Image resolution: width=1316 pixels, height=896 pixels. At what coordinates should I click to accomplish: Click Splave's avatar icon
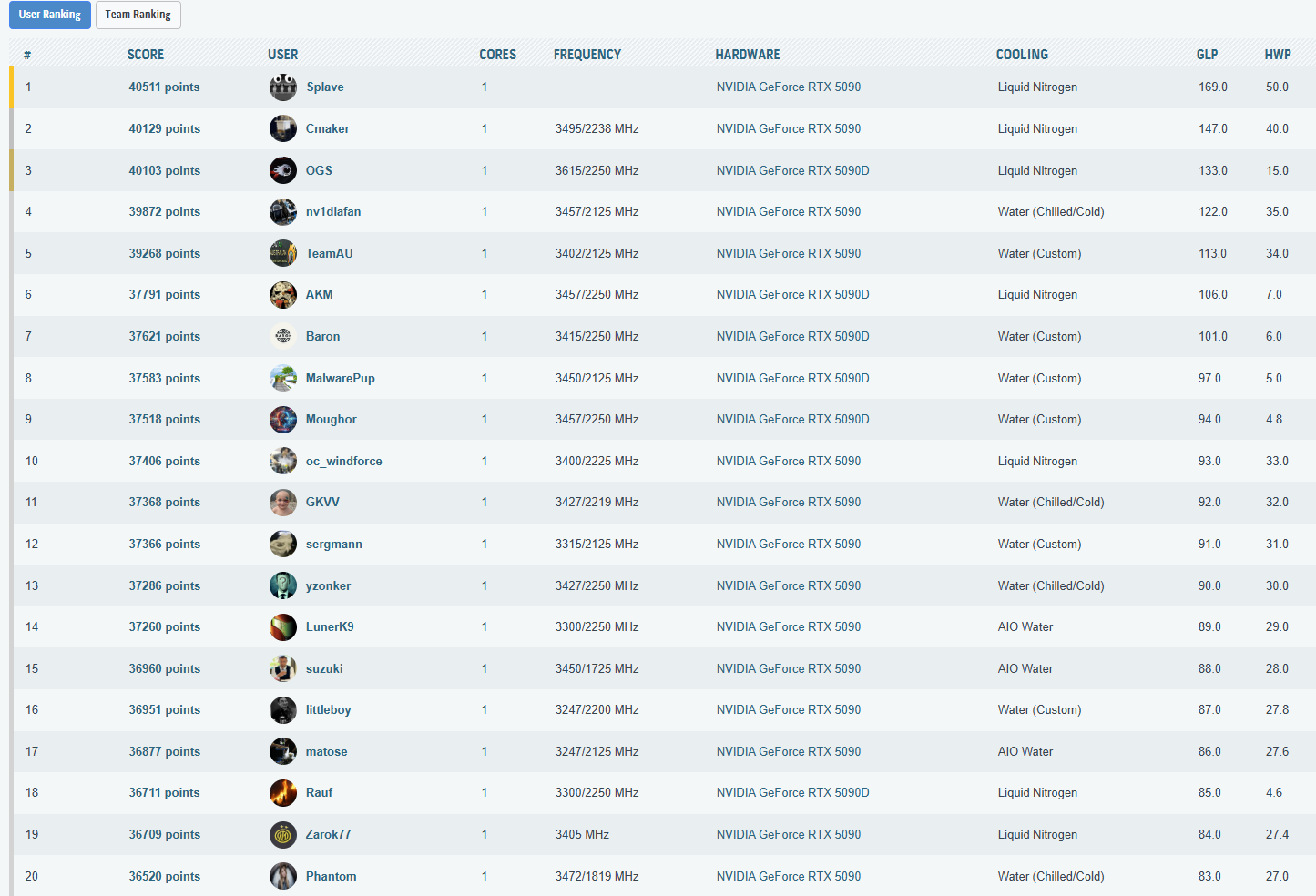tap(283, 87)
